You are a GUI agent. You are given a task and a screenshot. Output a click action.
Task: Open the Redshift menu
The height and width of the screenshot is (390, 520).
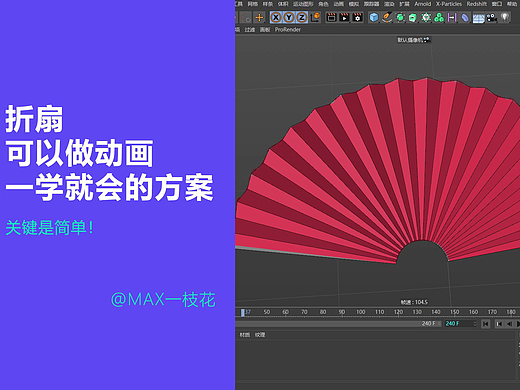pyautogui.click(x=477, y=4)
